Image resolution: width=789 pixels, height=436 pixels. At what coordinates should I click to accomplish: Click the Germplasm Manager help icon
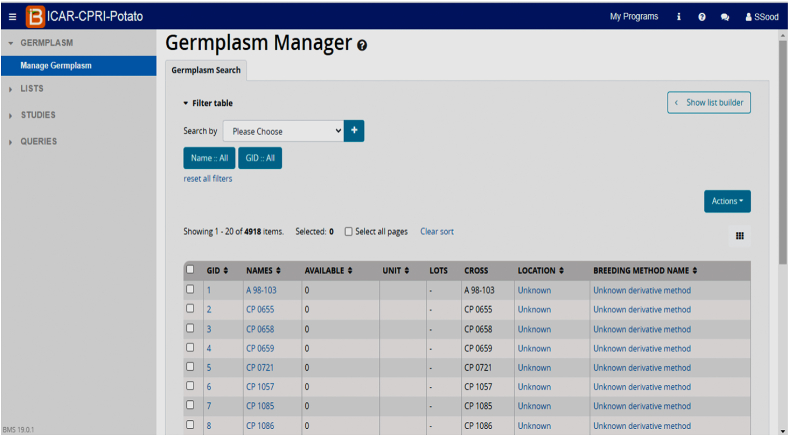[x=361, y=45]
